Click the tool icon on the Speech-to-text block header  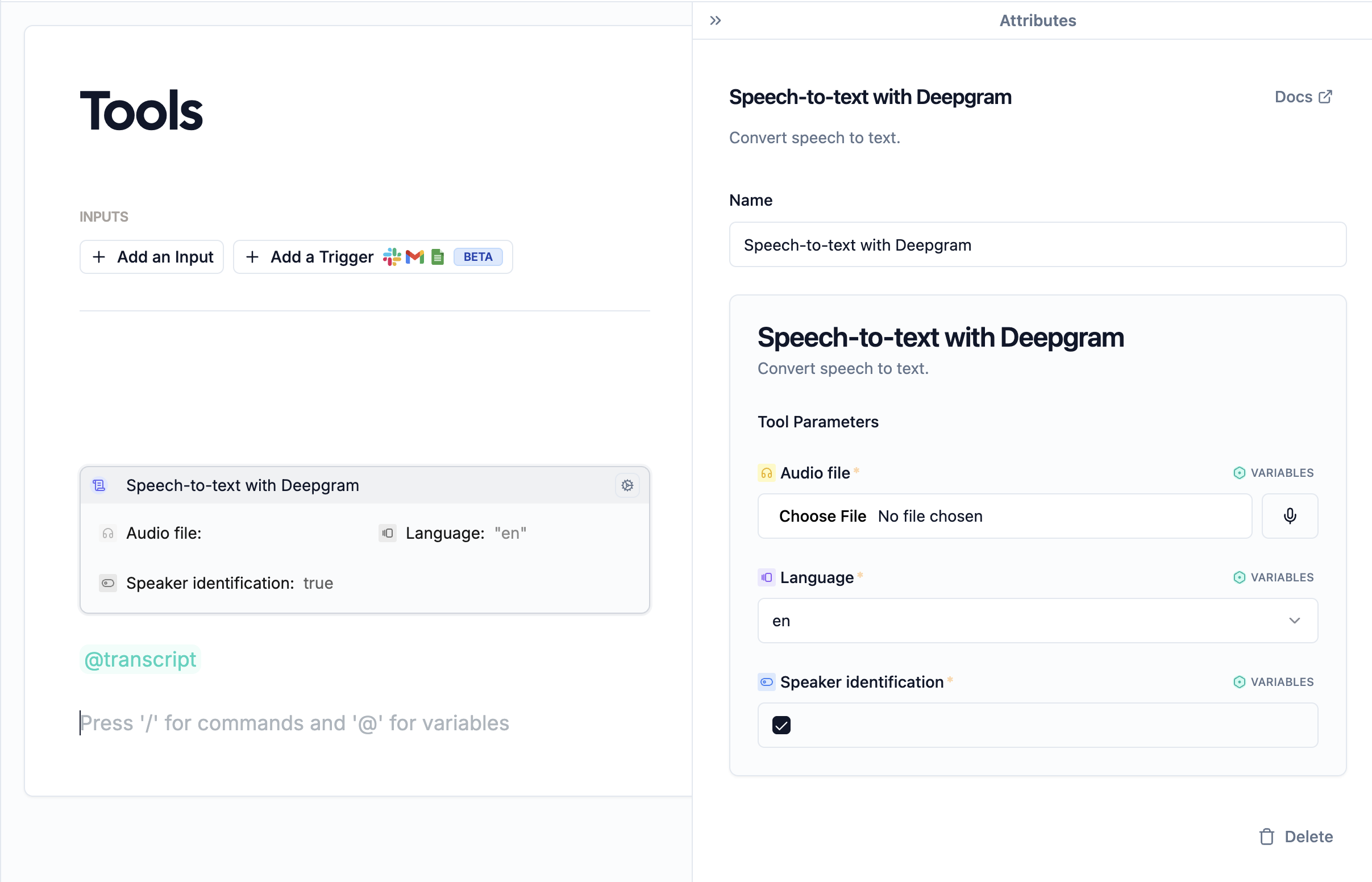click(x=99, y=485)
